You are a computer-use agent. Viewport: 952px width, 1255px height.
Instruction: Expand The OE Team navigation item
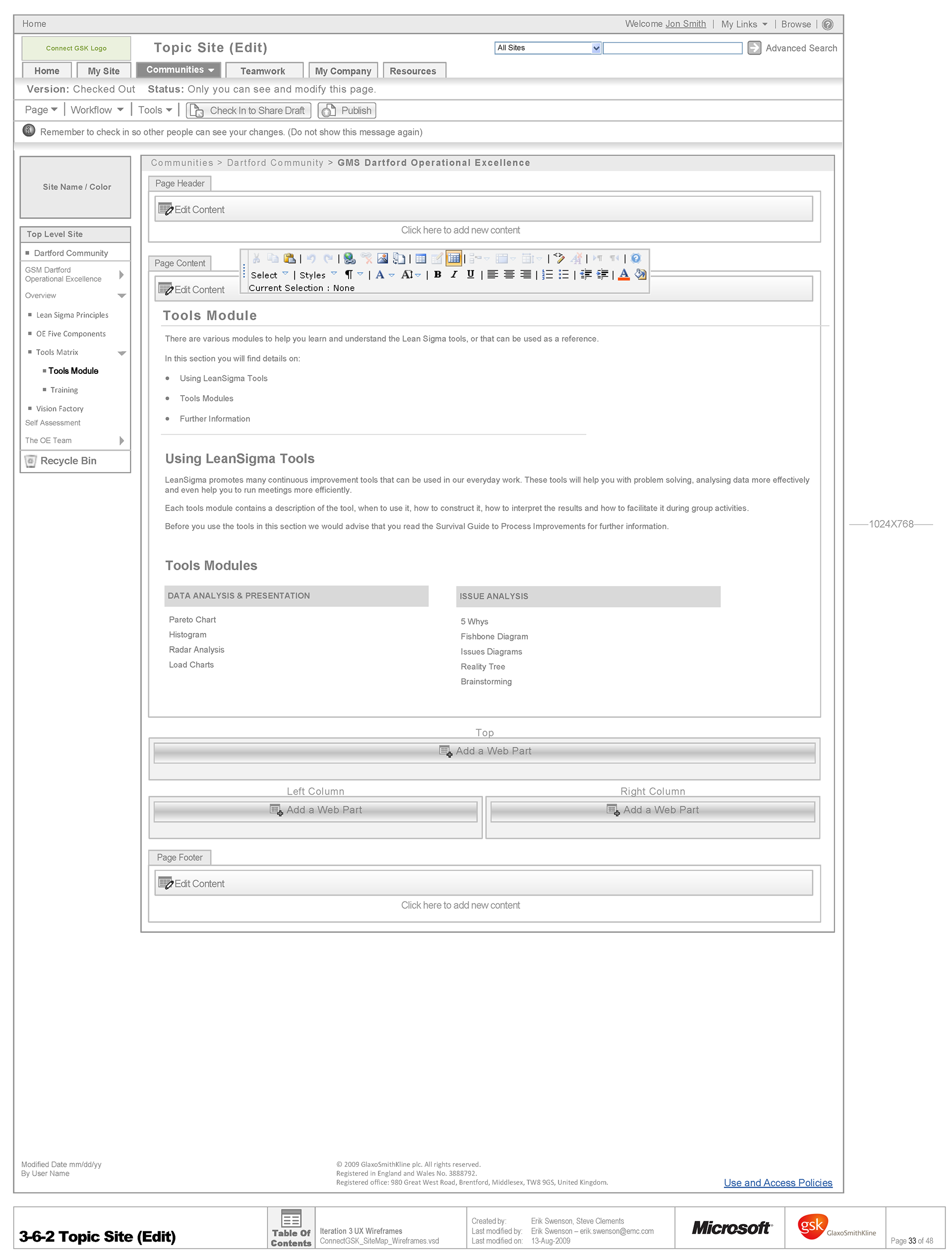pyautogui.click(x=121, y=441)
